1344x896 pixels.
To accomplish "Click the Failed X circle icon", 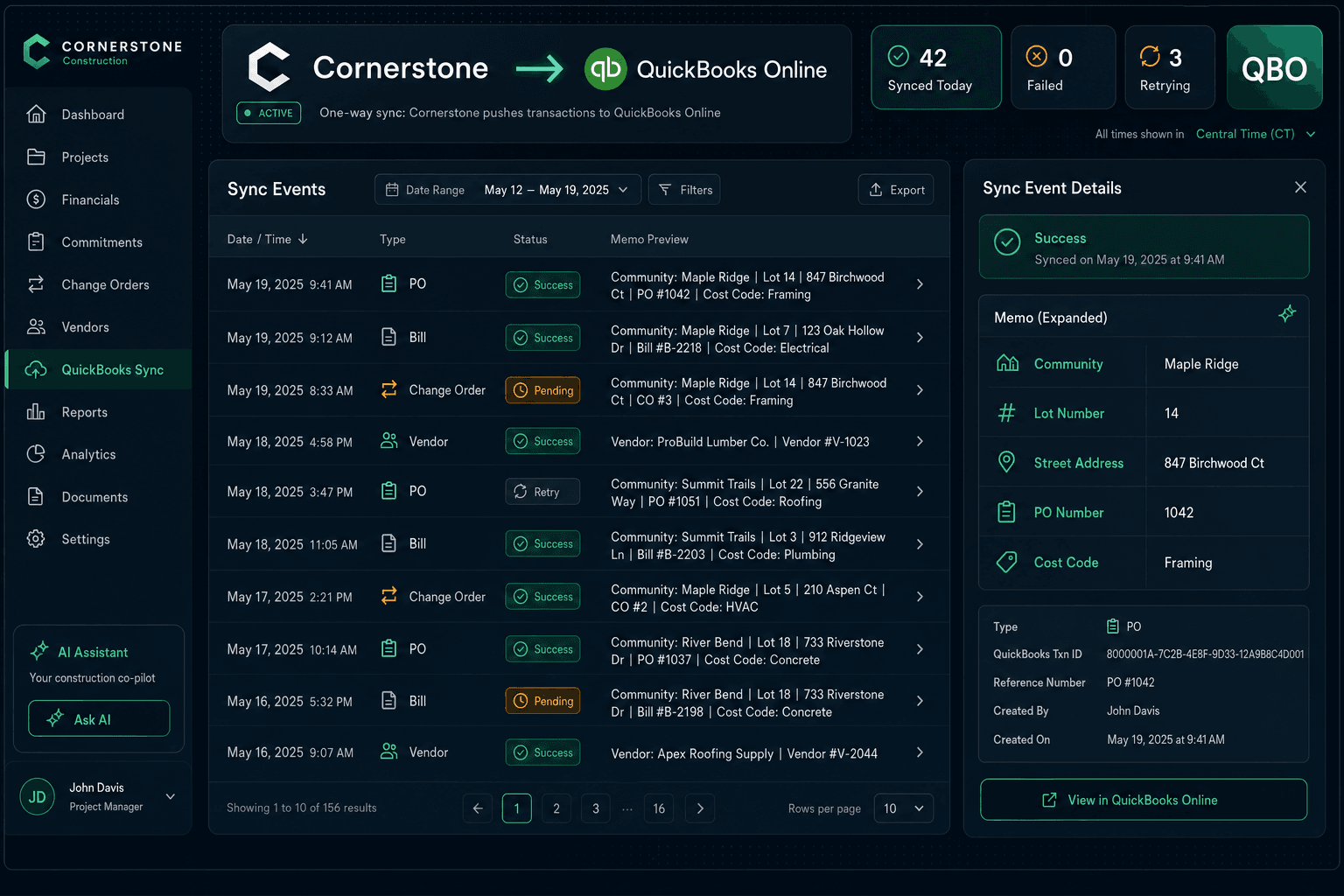I will [x=1037, y=57].
